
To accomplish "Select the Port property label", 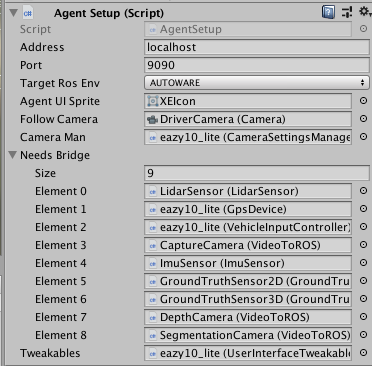I will pos(31,65).
